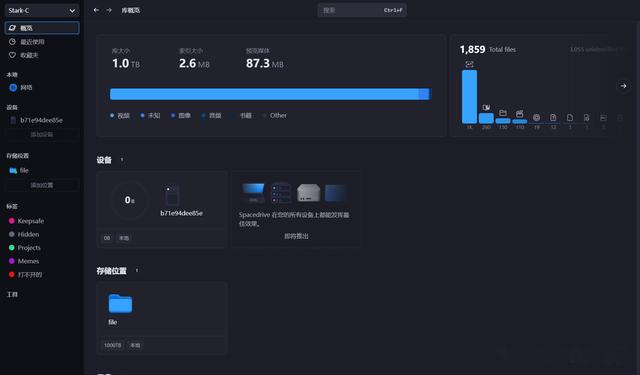640x375 pixels.
Task: Open the network (网络) sidebar entry
Action: point(42,87)
